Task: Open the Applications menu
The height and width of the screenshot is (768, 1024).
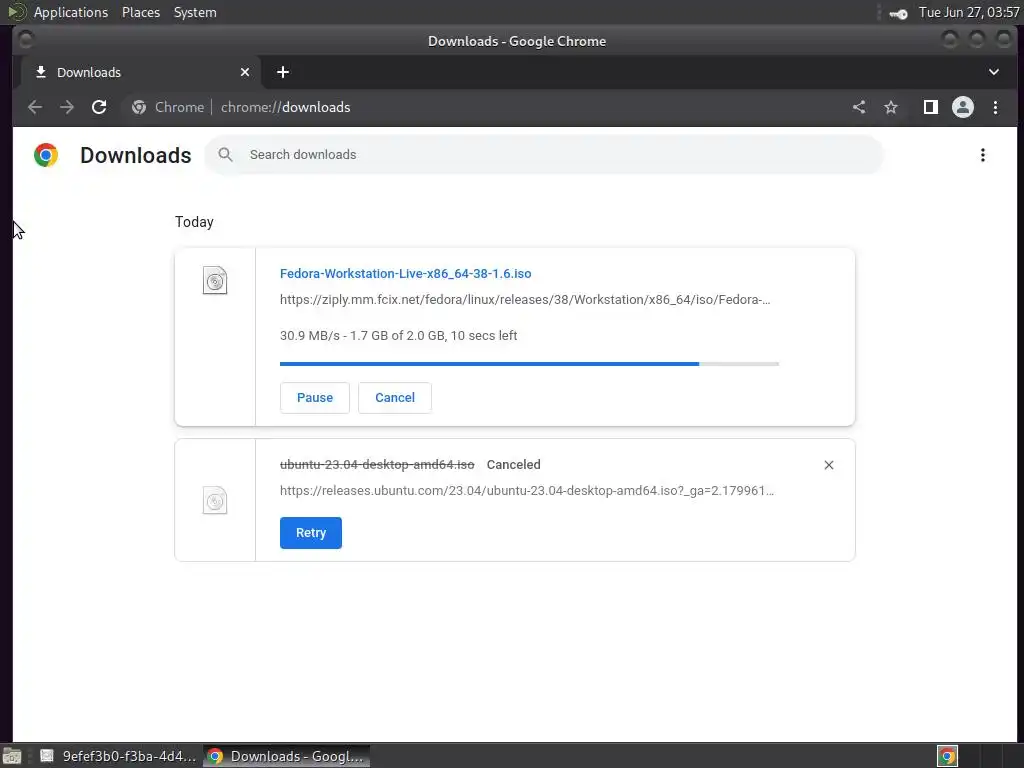Action: [x=71, y=12]
